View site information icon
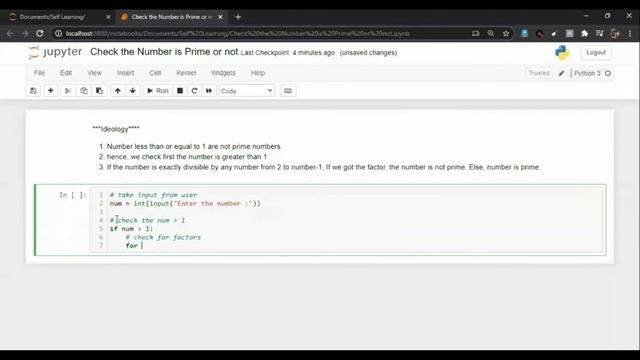This screenshot has width=640, height=360. coord(58,33)
